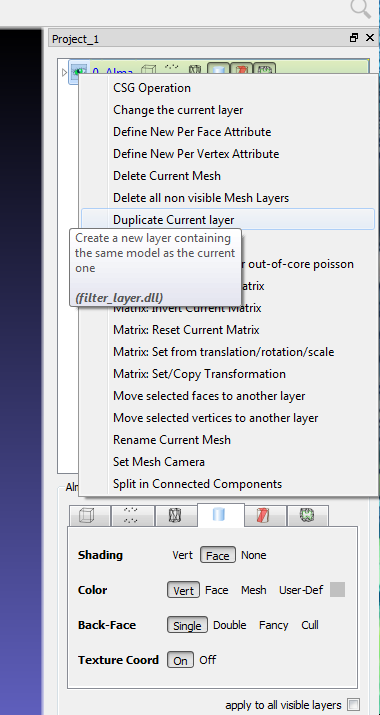380x715 pixels.
Task: Open the red selection render tab
Action: point(265,516)
